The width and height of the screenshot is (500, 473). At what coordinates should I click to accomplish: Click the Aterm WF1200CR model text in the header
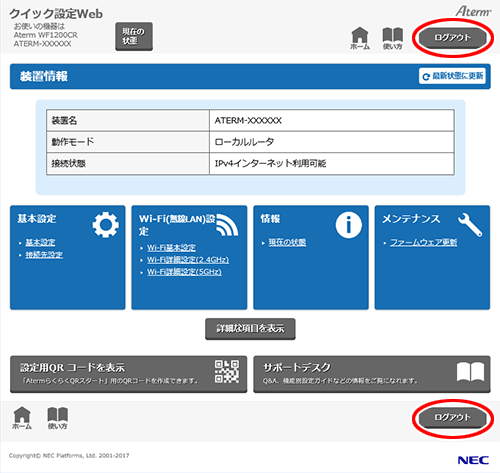(46, 35)
